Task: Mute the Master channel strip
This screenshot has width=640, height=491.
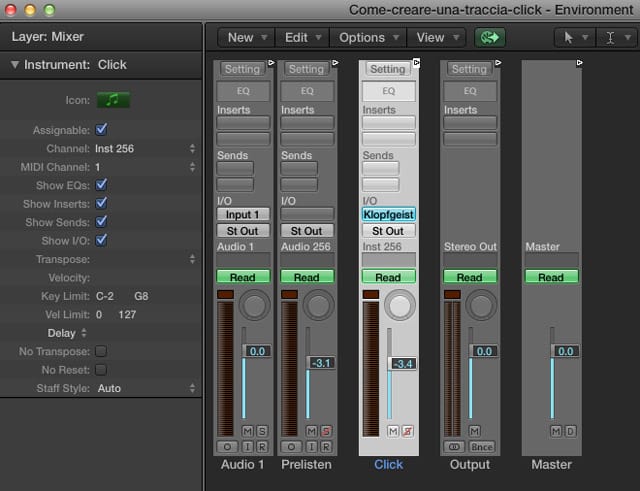Action: 556,431
